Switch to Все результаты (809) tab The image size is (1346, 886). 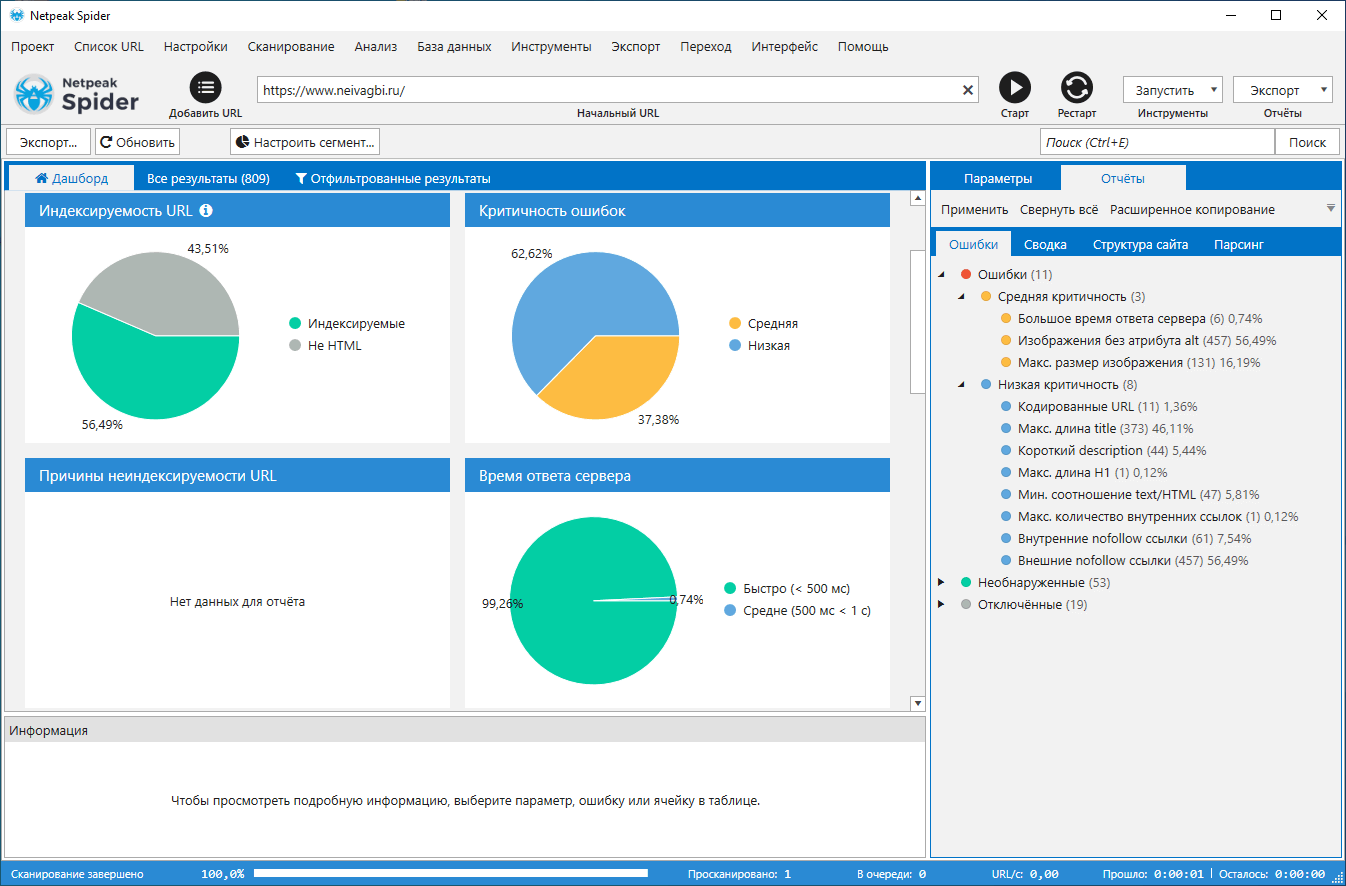coord(208,179)
